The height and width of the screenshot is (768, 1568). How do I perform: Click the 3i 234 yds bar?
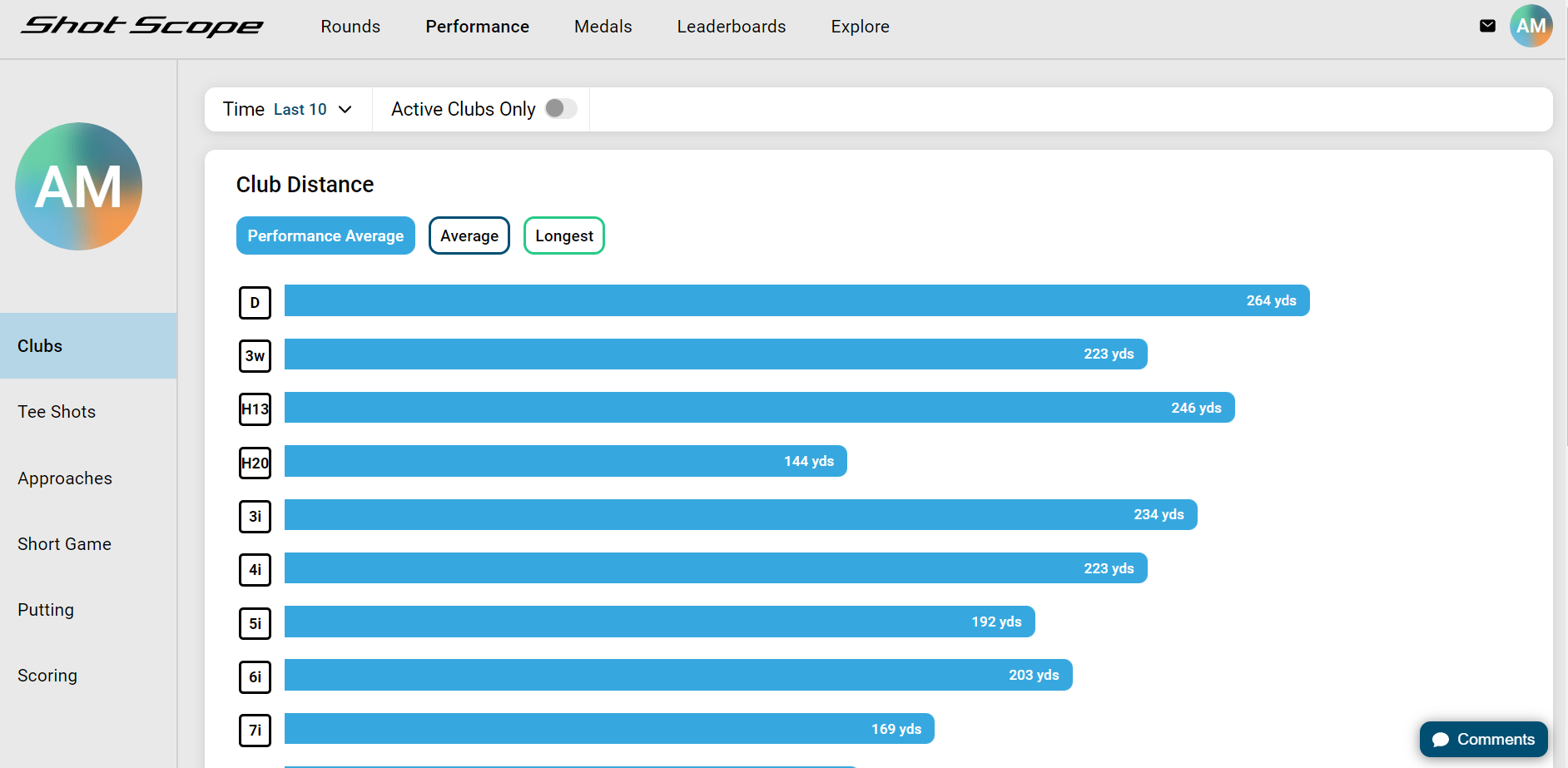(x=741, y=514)
